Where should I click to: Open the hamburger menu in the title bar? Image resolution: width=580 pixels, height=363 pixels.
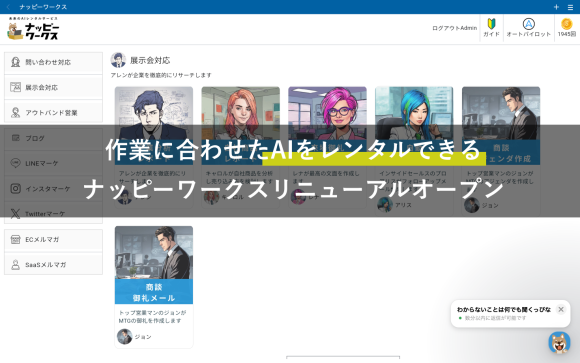570,7
